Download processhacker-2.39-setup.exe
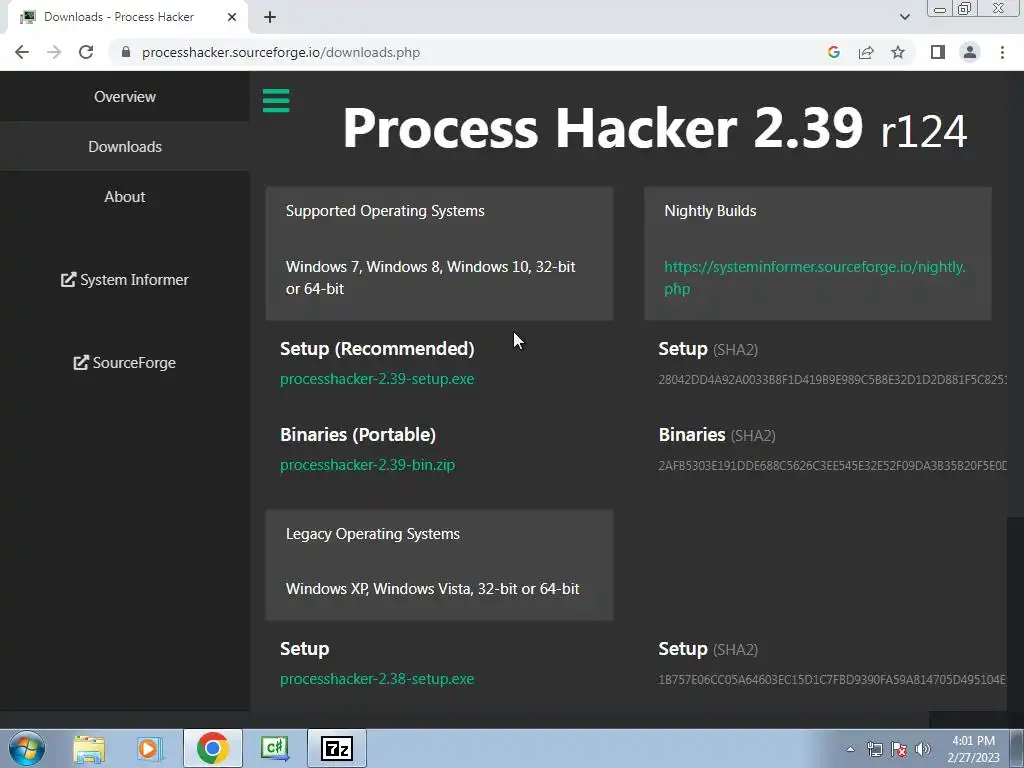The height and width of the screenshot is (768, 1024). click(x=377, y=379)
